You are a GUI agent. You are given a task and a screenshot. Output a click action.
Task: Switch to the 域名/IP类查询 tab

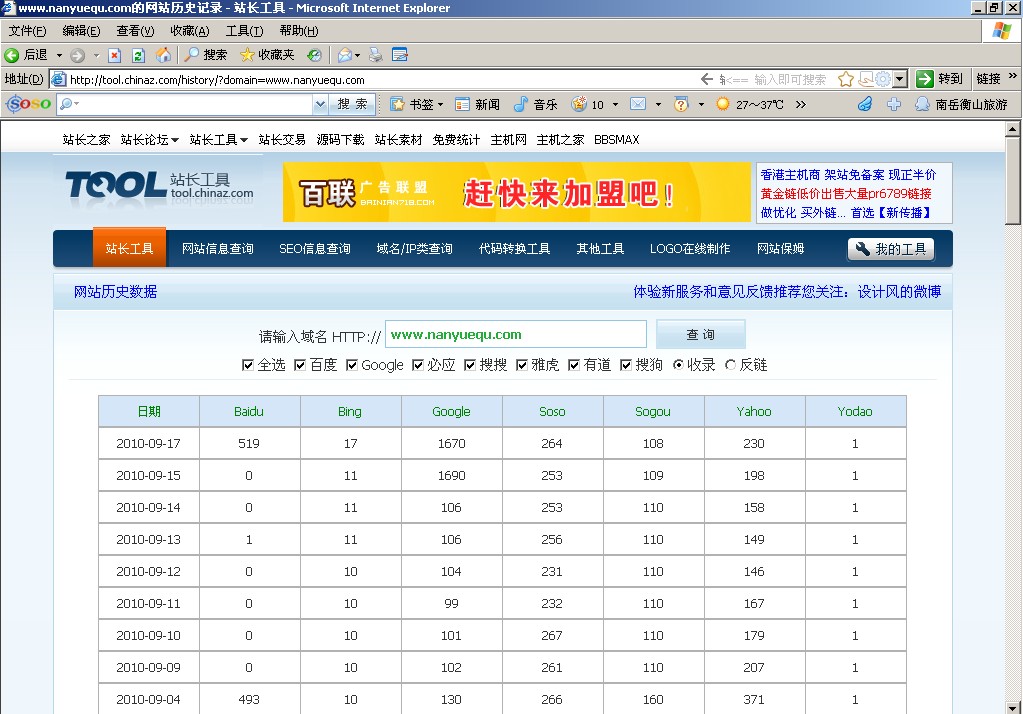[414, 249]
